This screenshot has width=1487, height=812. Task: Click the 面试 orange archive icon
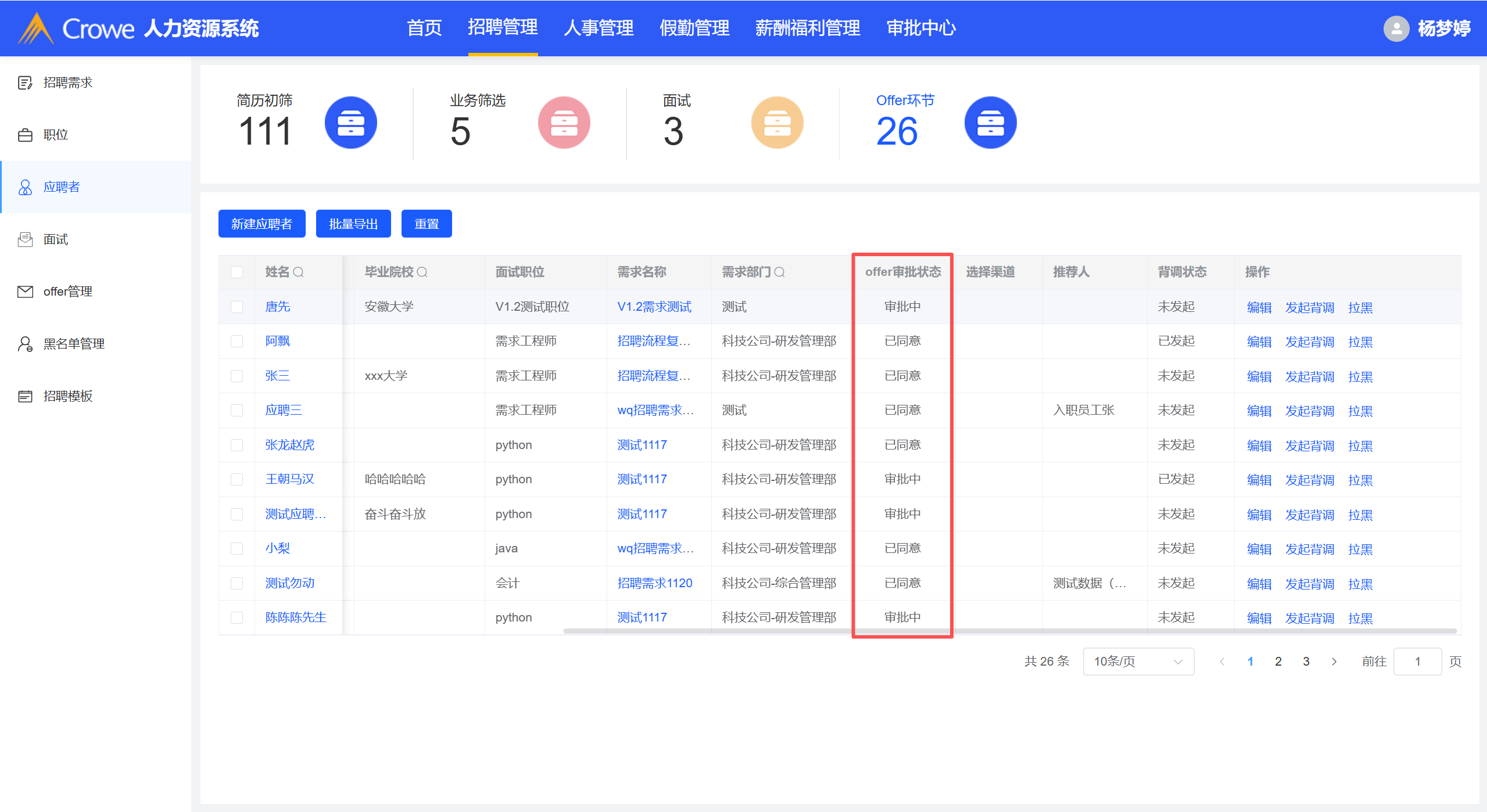pyautogui.click(x=777, y=123)
